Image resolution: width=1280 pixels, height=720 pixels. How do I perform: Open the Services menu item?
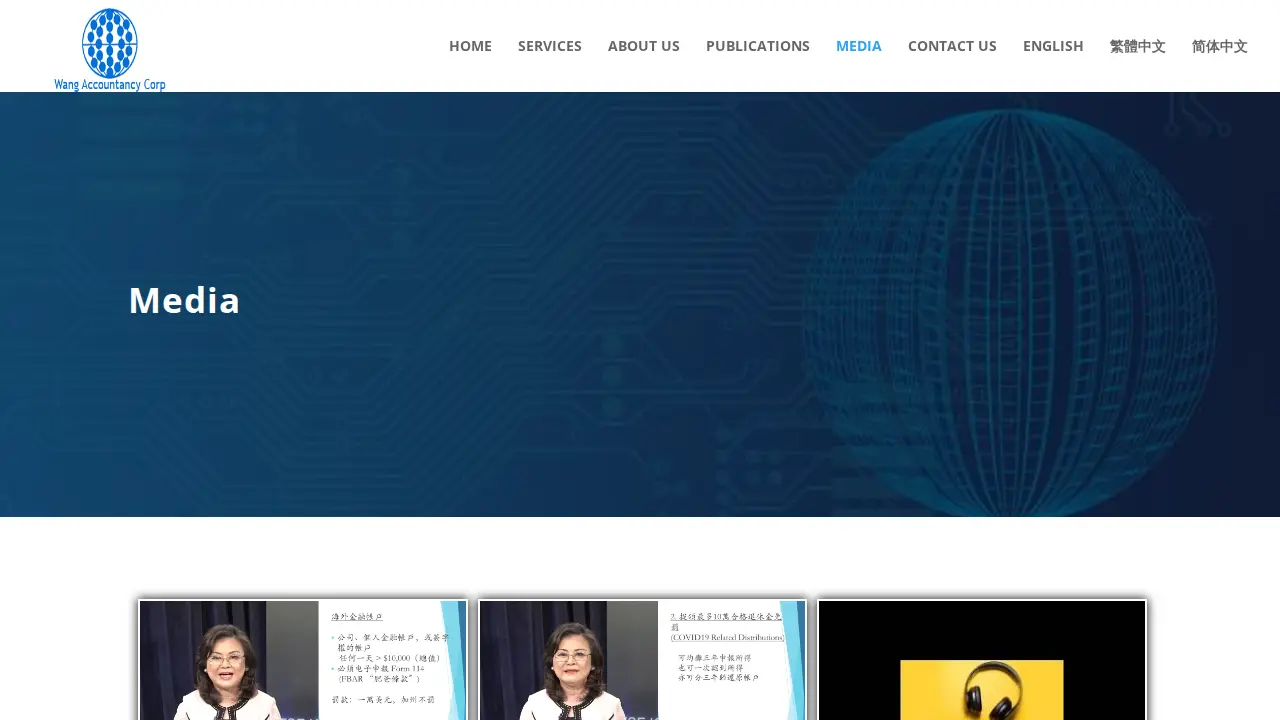550,46
